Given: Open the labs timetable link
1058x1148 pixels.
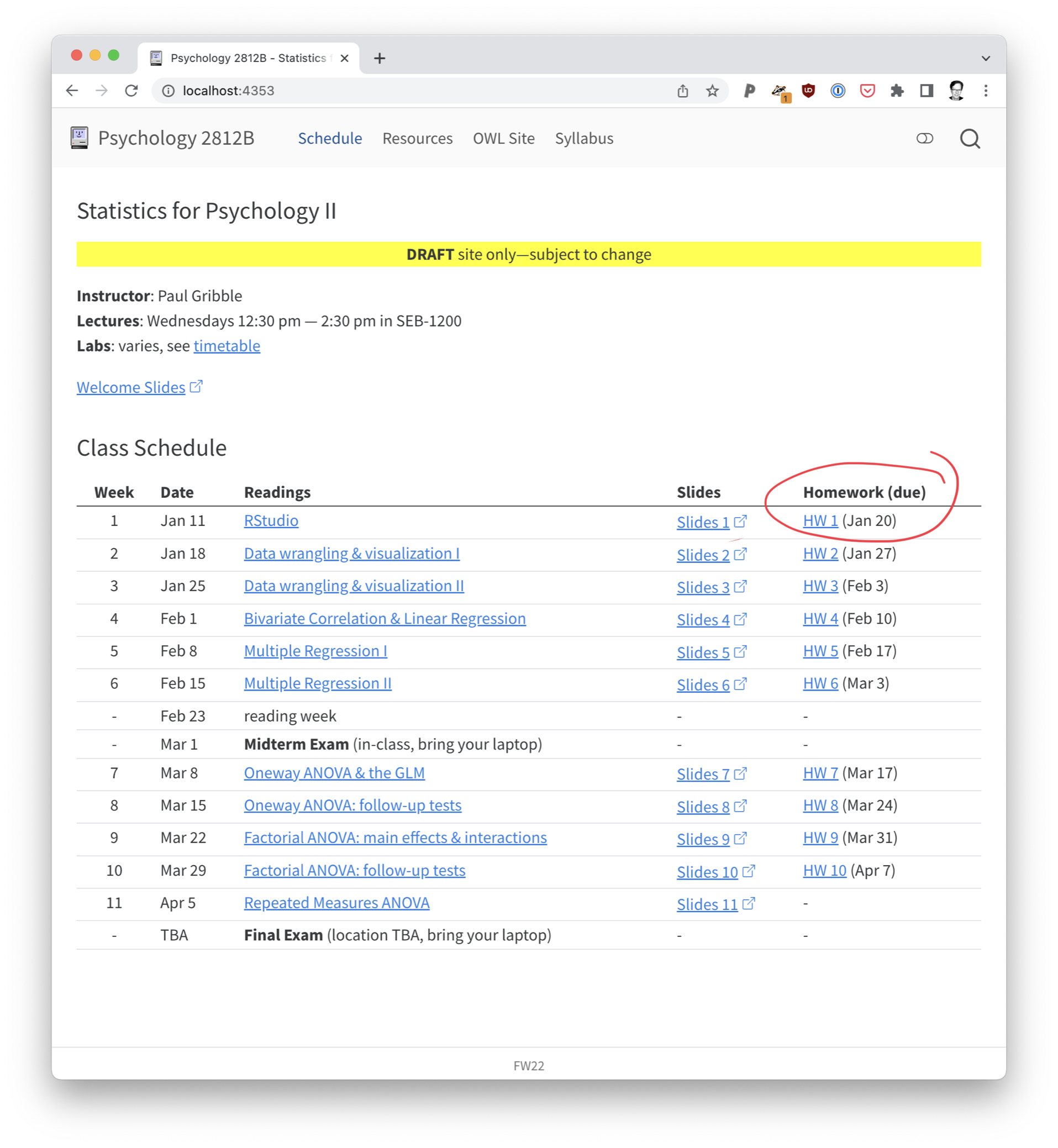Looking at the screenshot, I should click(227, 346).
